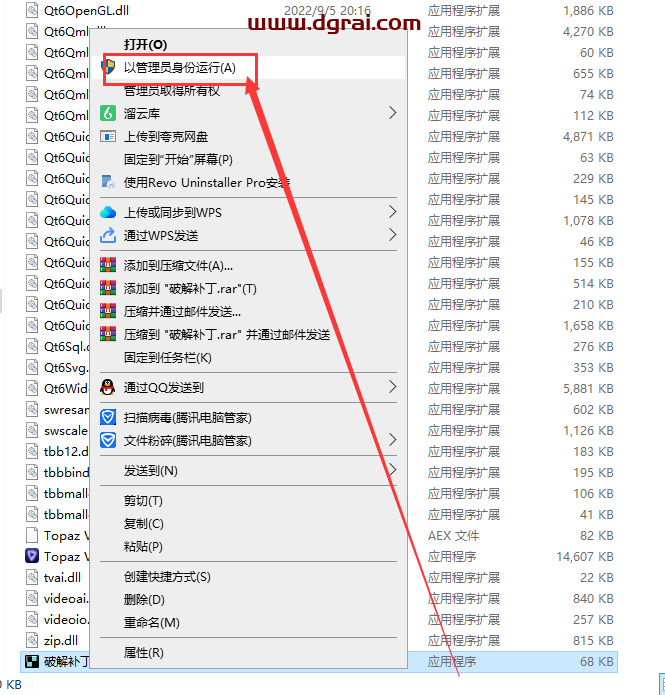This screenshot has width=665, height=695.
Task: Expand the 文件粉碎(腾讯电脑管家) submenu arrow
Action: click(x=392, y=440)
